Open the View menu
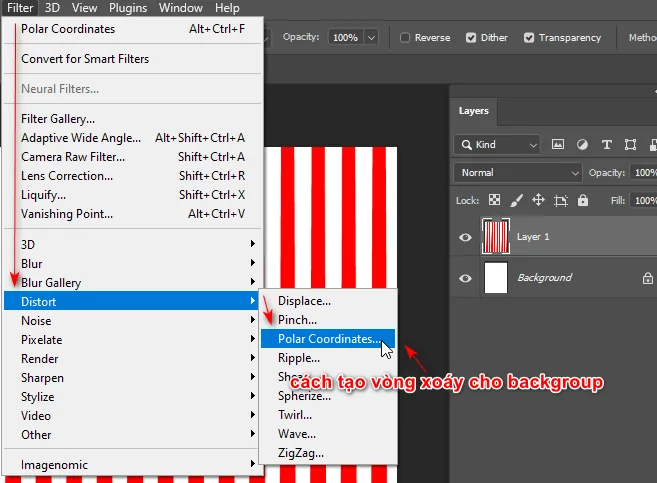This screenshot has width=657, height=483. tap(84, 8)
